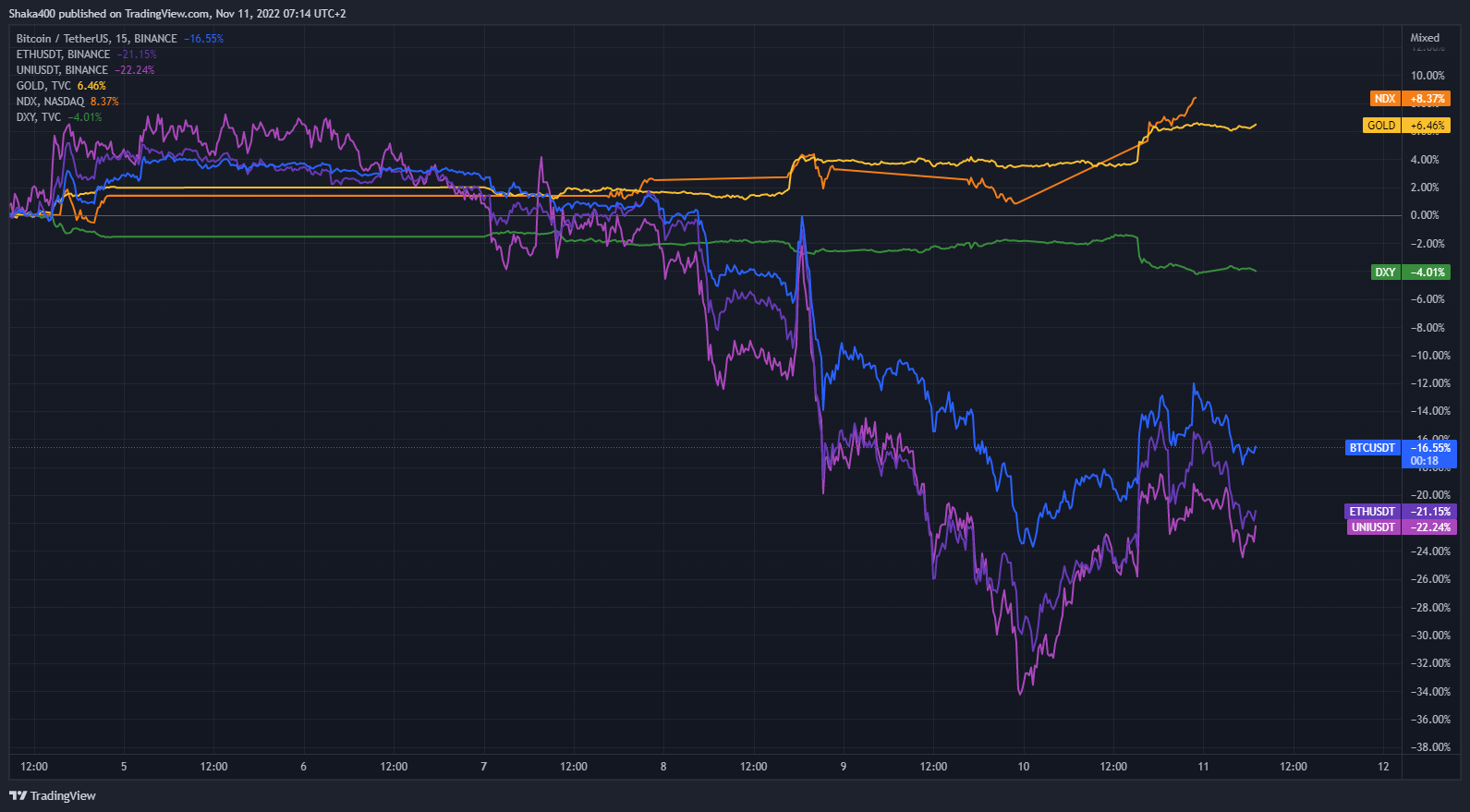Click the blue BTCUSDT price scale tag
This screenshot has height=812, width=1470.
click(x=1372, y=448)
